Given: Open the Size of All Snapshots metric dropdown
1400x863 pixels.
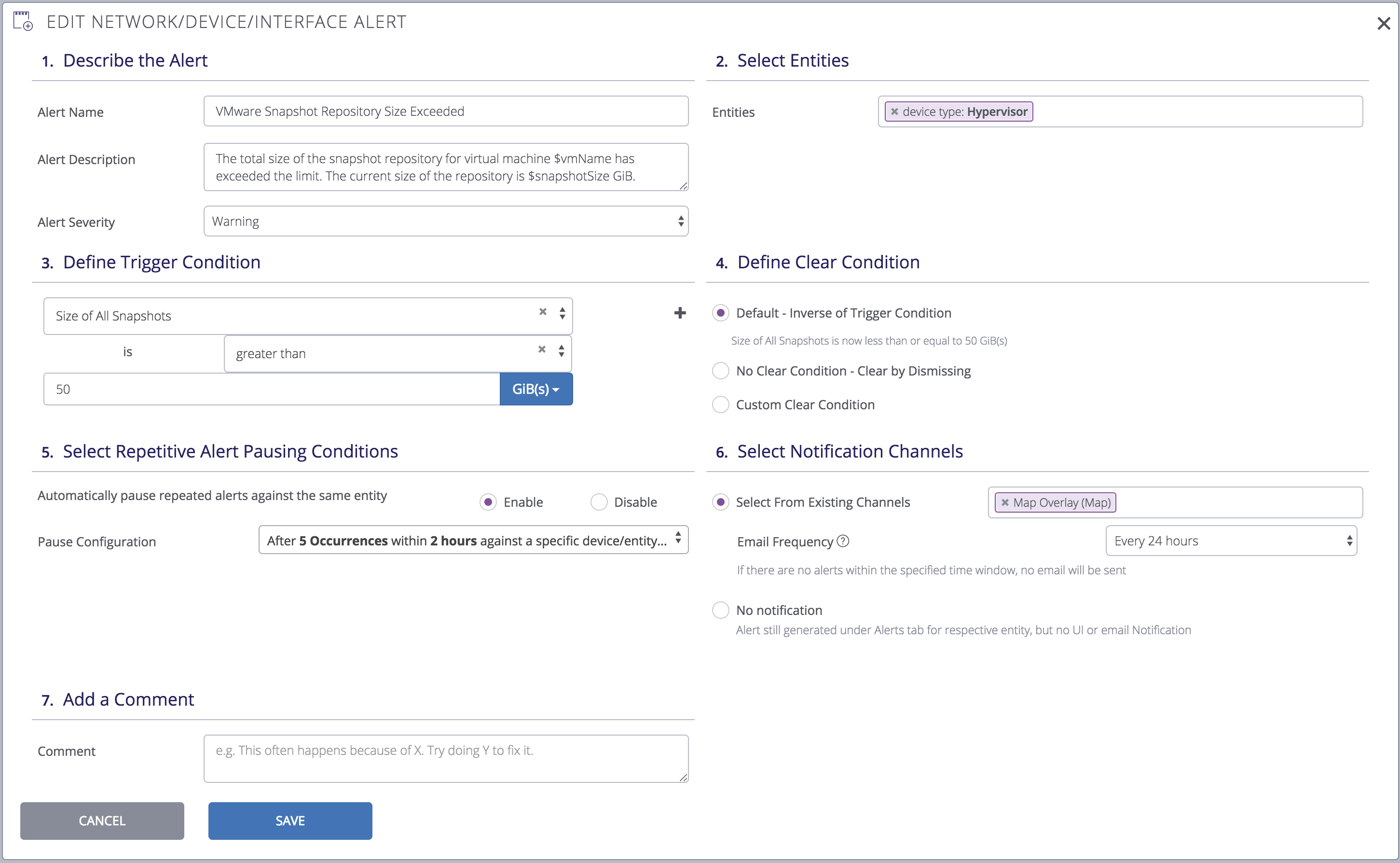Looking at the screenshot, I should (x=308, y=316).
